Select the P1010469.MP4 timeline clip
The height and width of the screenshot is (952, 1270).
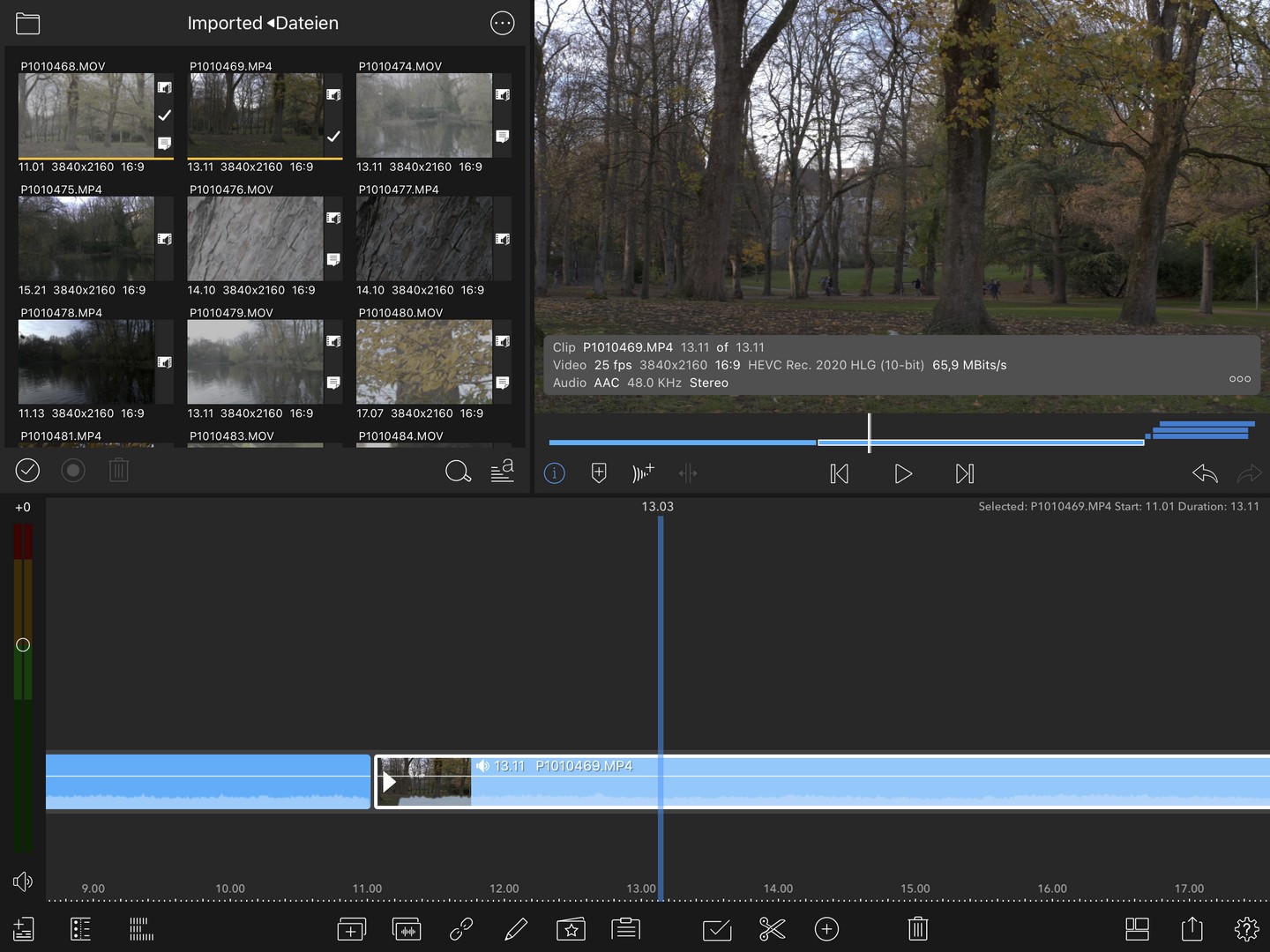(823, 781)
